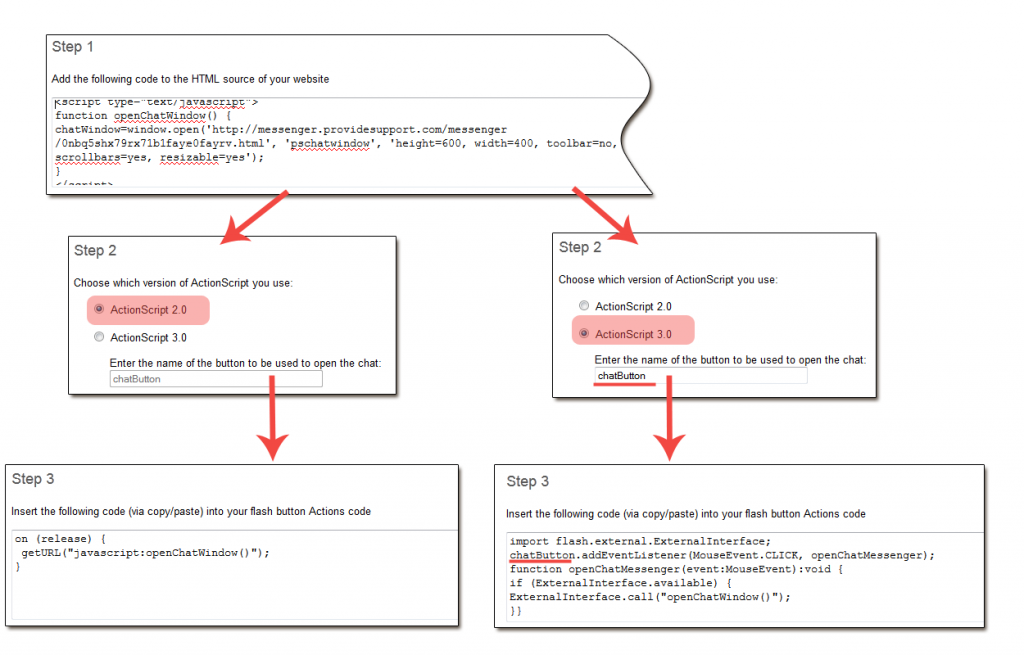Focus the active chatButton name field under ActionScript 3.0
Screen dimensions: 1024x655
(x=701, y=375)
